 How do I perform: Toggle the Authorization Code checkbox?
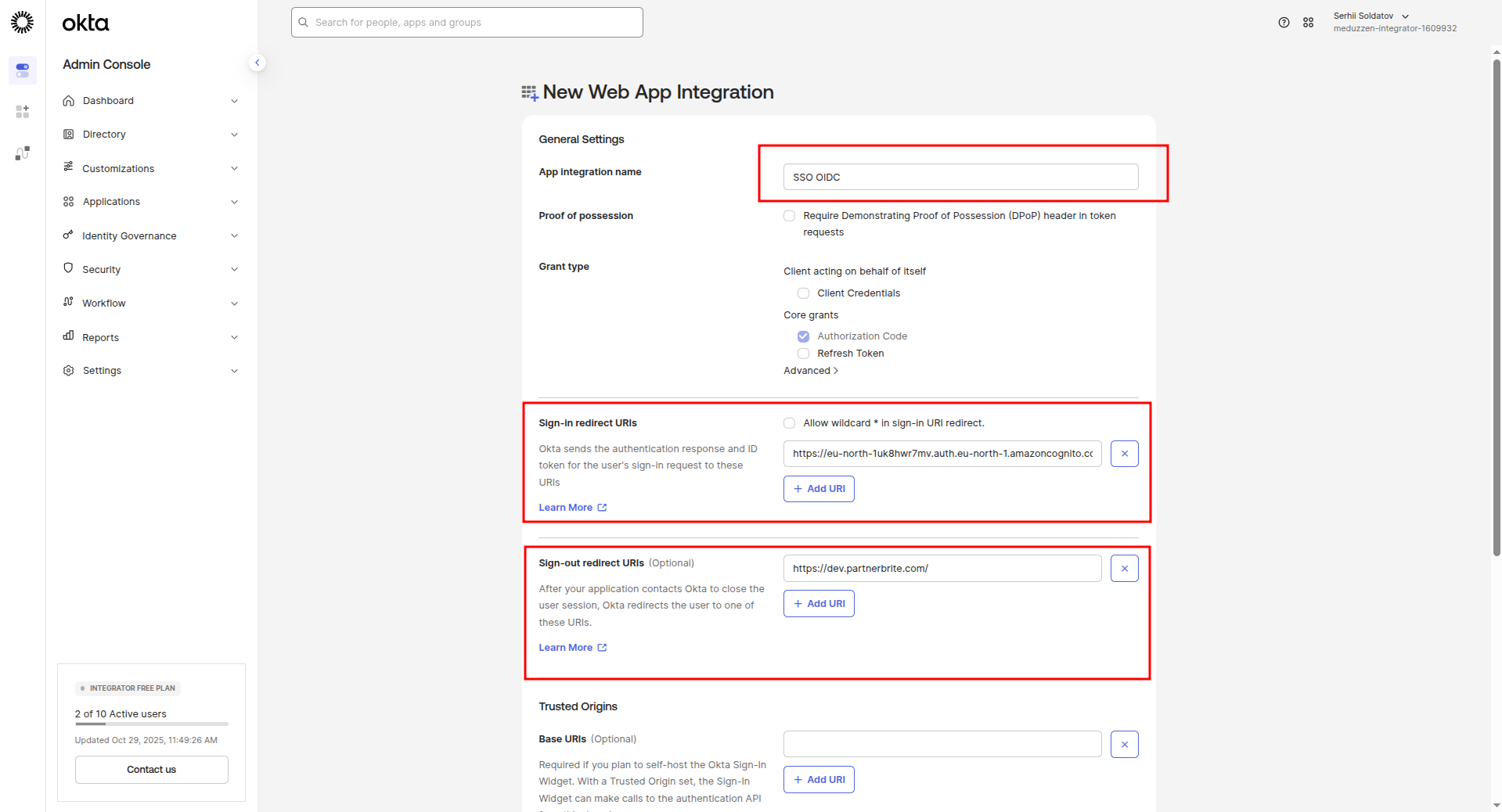tap(803, 336)
